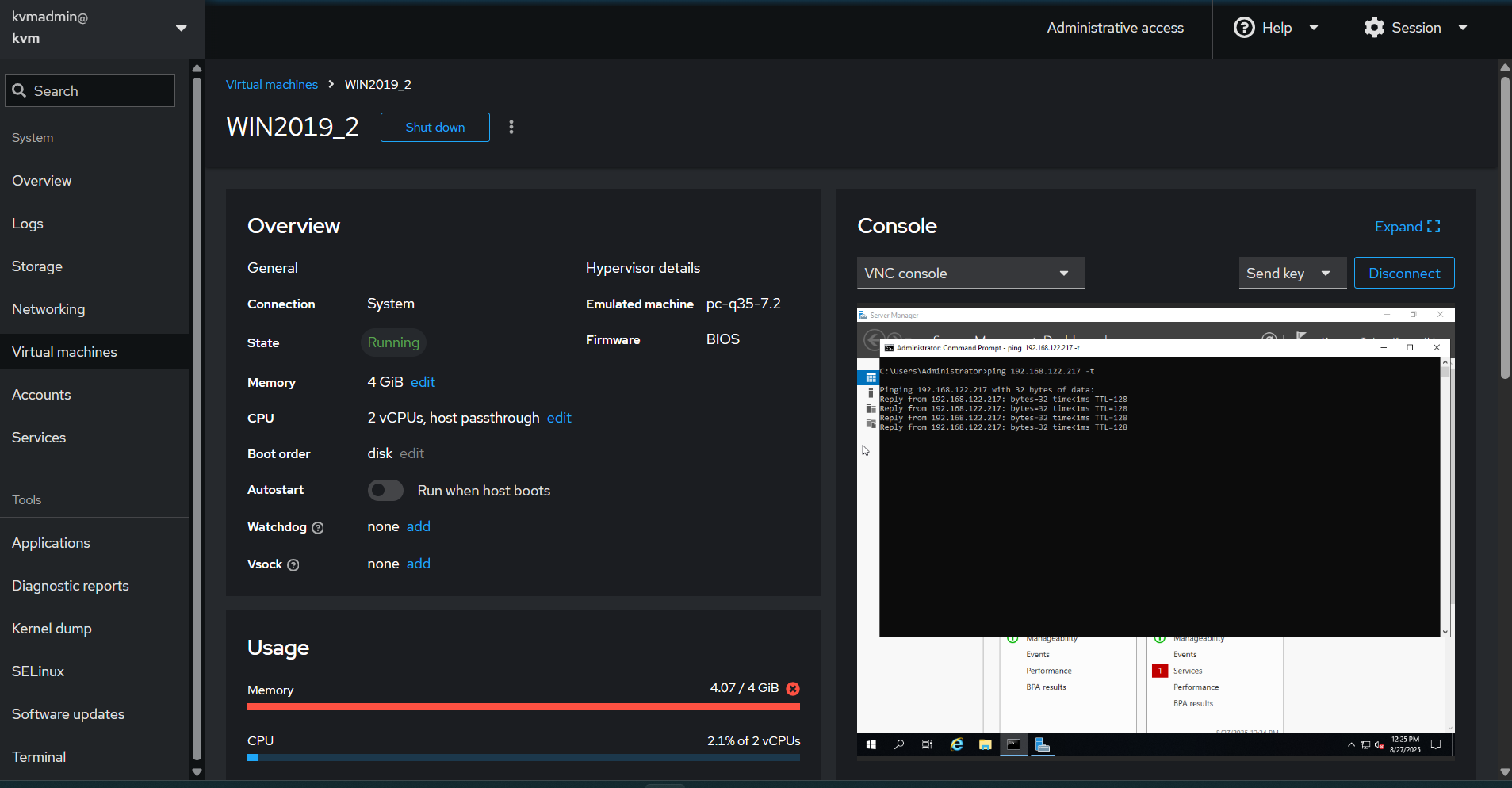The width and height of the screenshot is (1512, 788).
Task: Open the Help menu
Action: [x=1277, y=28]
